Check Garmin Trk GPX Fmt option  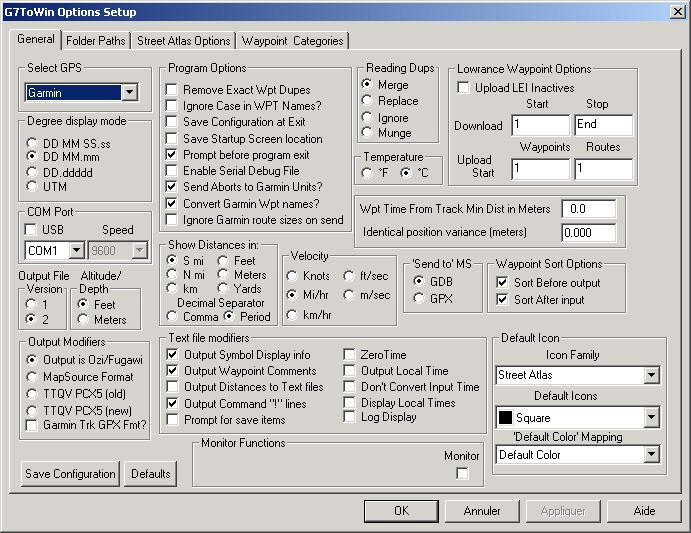tap(32, 425)
